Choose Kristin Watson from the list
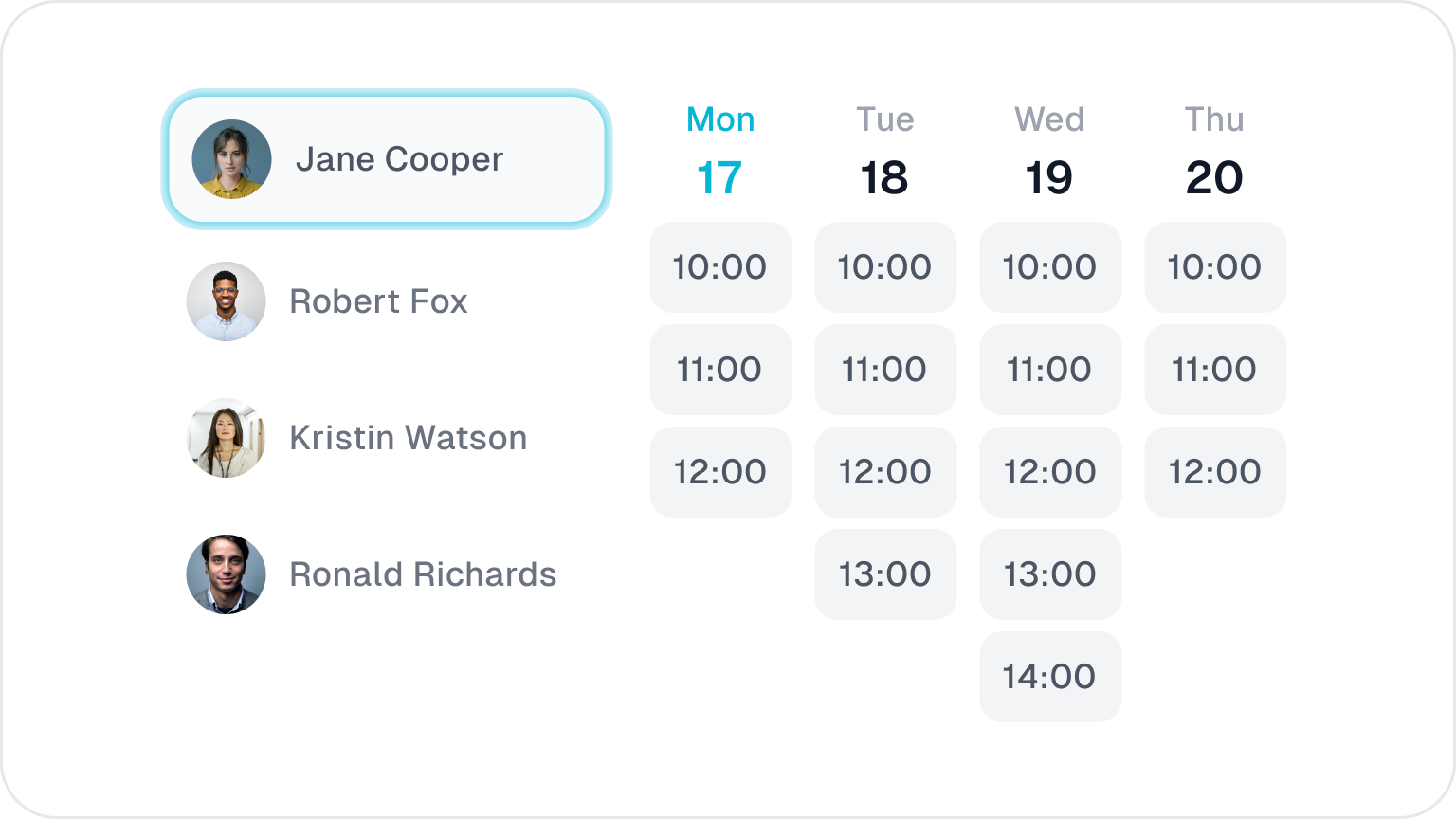This screenshot has width=1456, height=819. point(408,438)
